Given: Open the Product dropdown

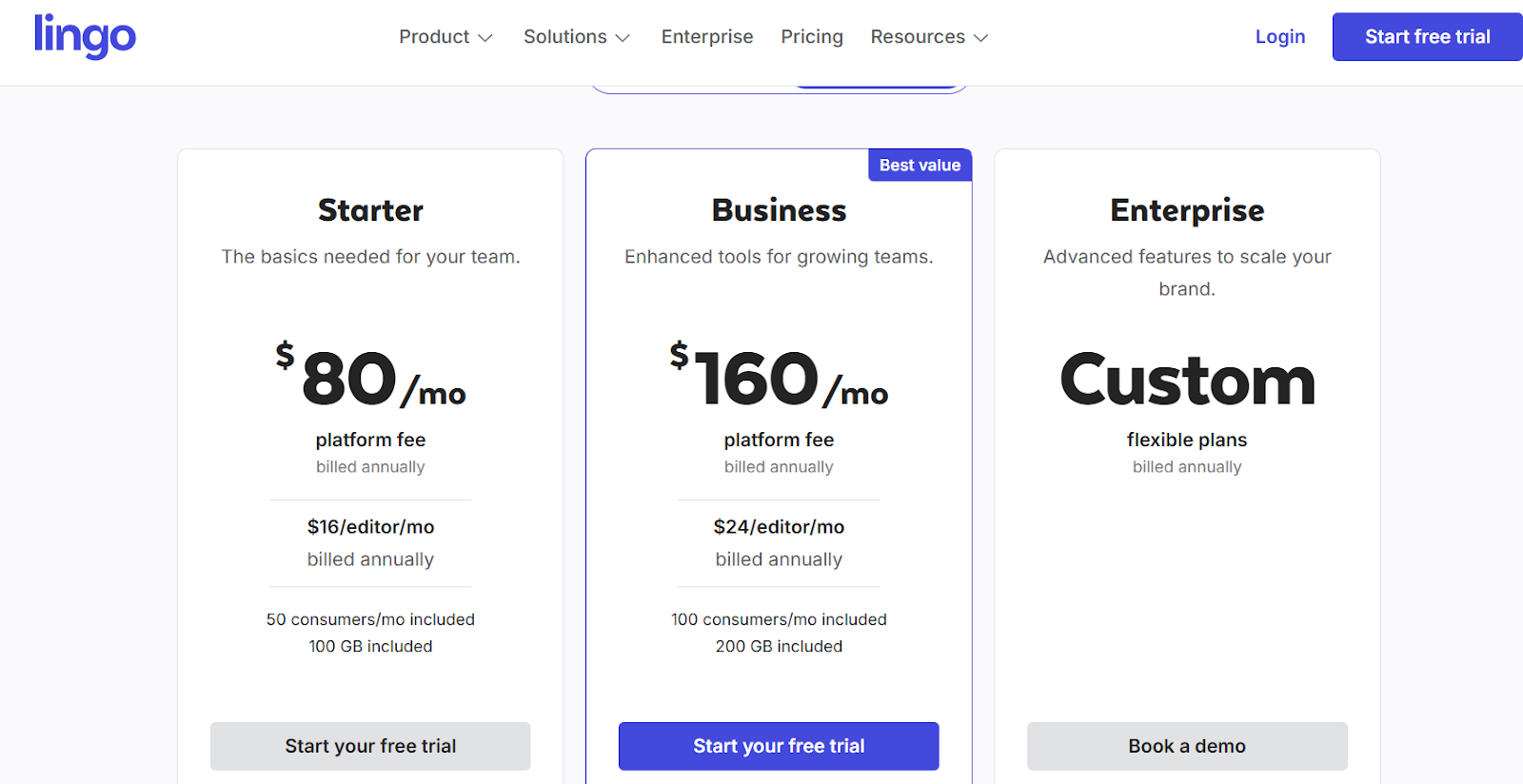Looking at the screenshot, I should (445, 36).
